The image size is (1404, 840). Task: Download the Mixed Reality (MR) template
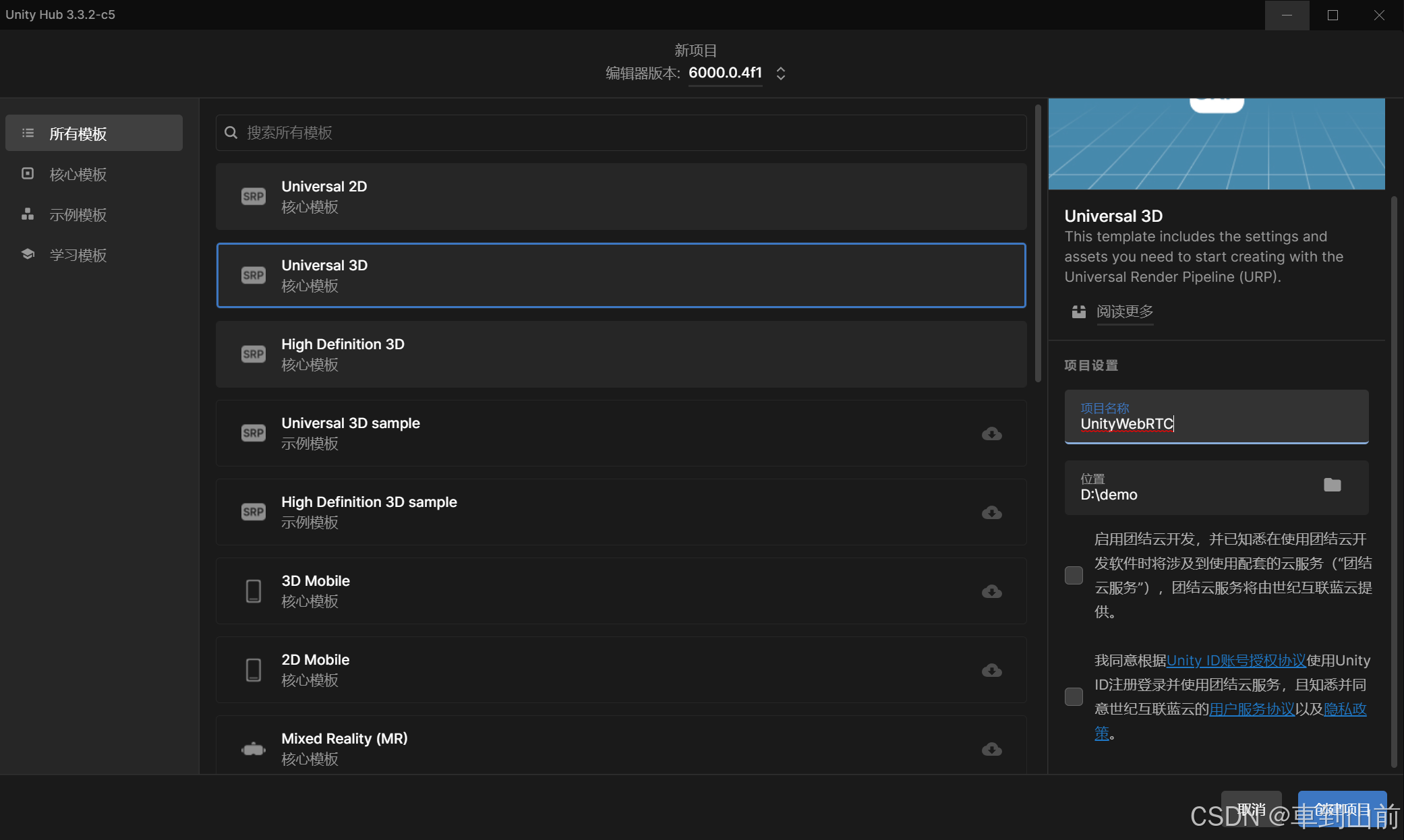click(x=991, y=749)
